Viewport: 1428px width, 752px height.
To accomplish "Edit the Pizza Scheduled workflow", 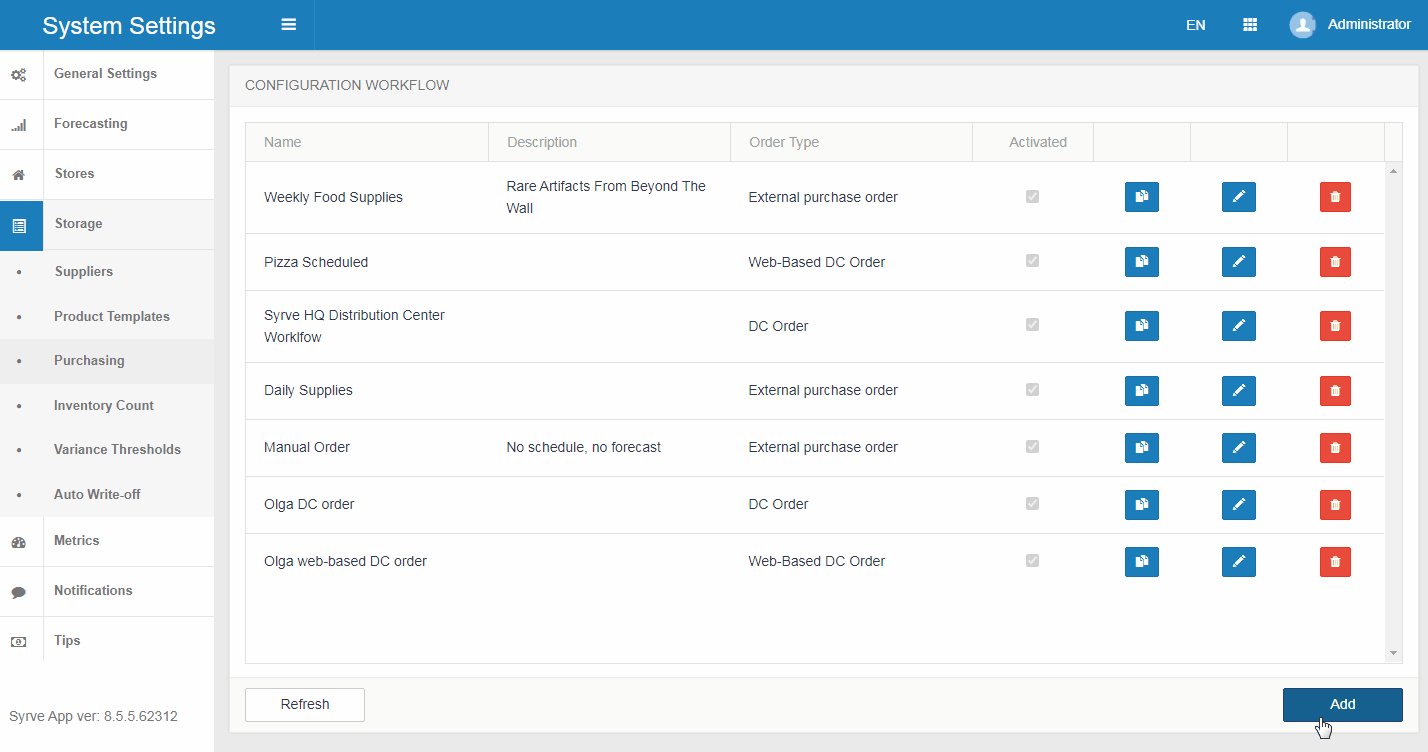I will (x=1238, y=262).
